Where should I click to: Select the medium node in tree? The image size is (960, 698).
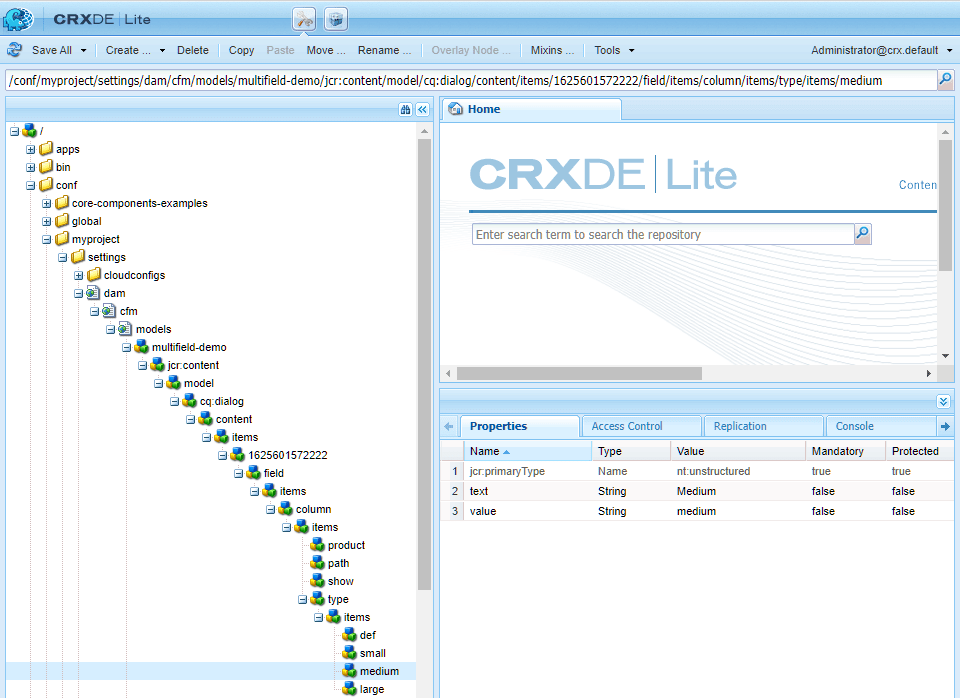coord(379,671)
